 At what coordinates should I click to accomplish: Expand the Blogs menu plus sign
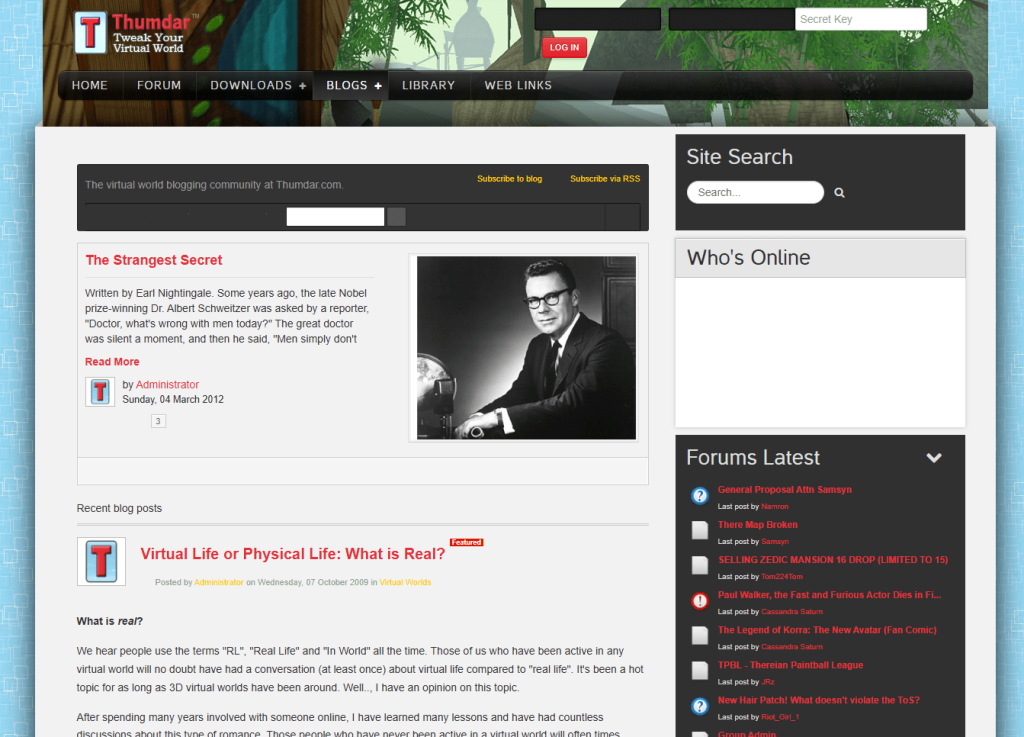pyautogui.click(x=377, y=86)
